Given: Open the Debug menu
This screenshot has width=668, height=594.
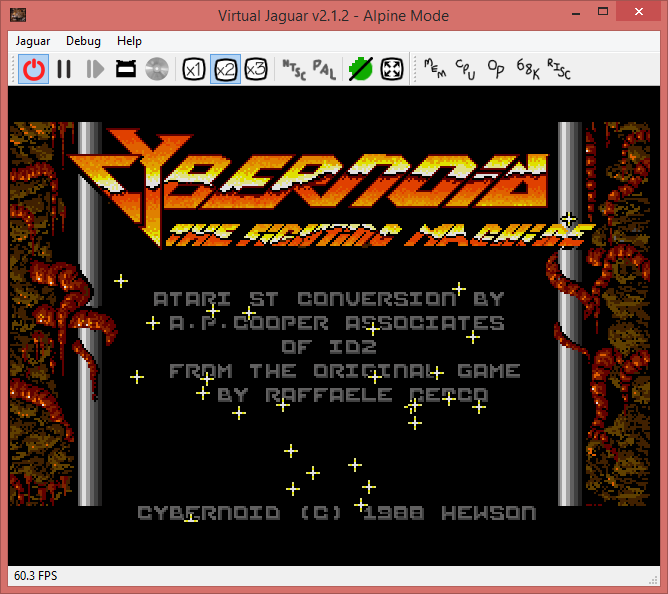Looking at the screenshot, I should [x=83, y=41].
